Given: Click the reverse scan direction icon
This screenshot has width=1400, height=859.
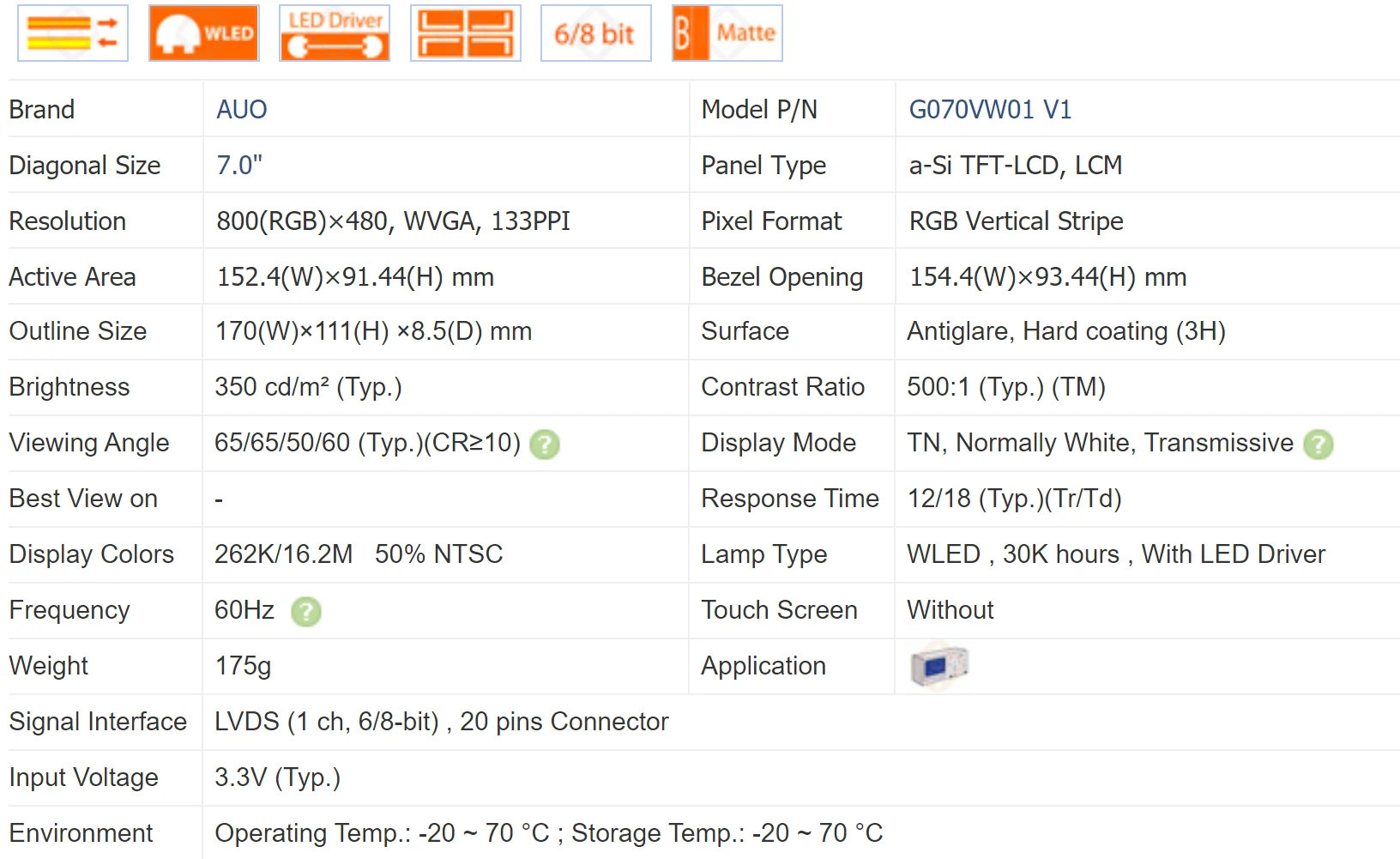Looking at the screenshot, I should pyautogui.click(x=73, y=33).
